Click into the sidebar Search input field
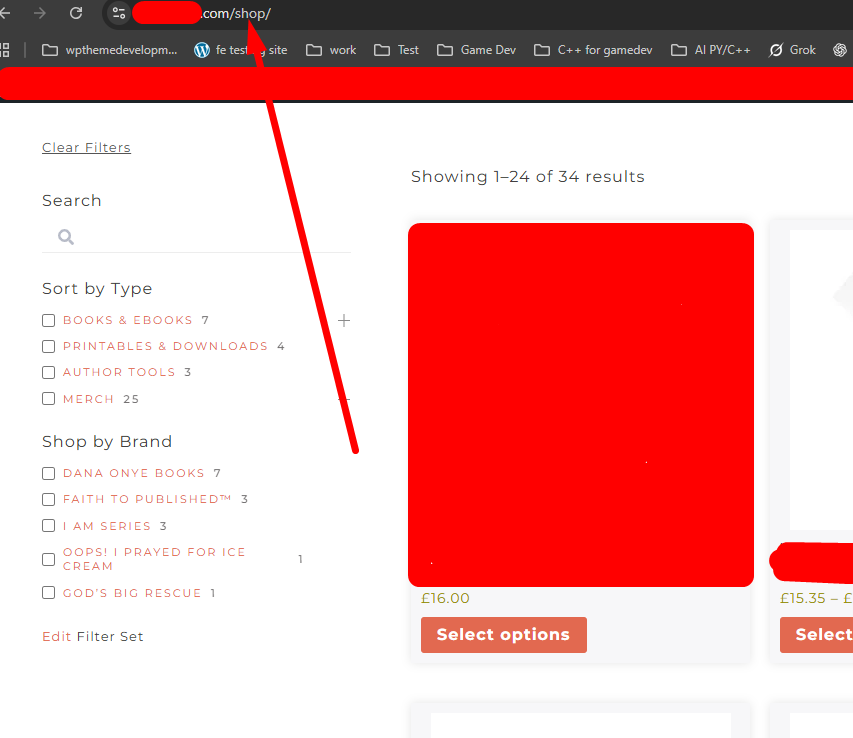853x738 pixels. [x=210, y=237]
